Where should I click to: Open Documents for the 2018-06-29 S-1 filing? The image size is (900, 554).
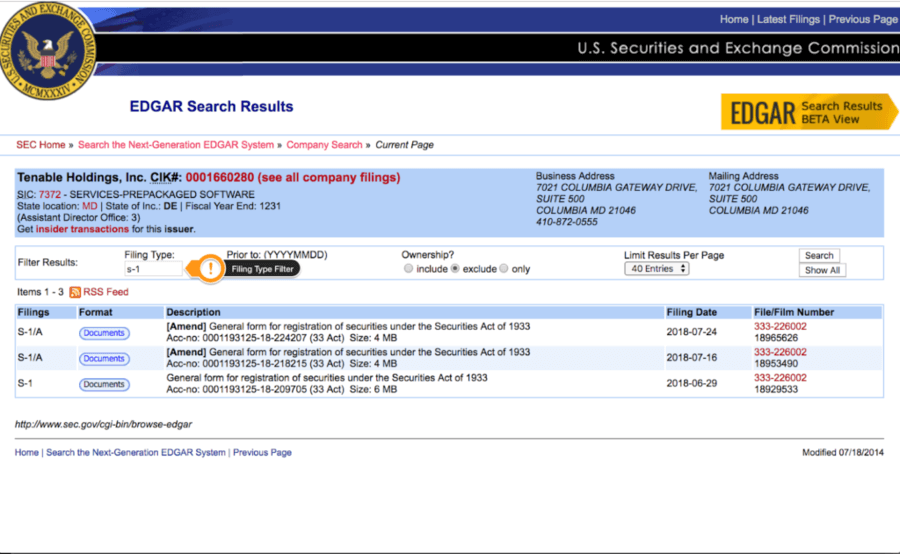[104, 385]
